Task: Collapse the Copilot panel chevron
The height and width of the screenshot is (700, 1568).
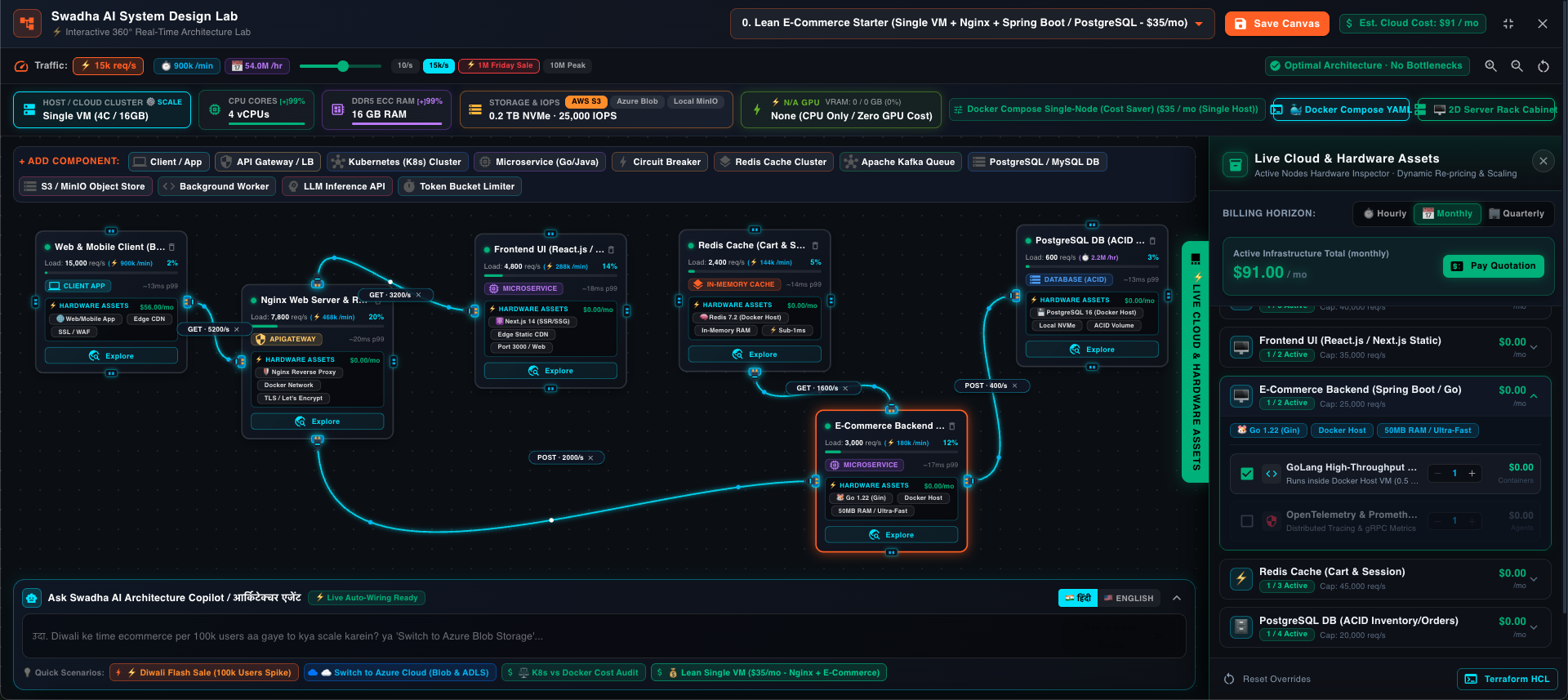Action: coord(1177,598)
